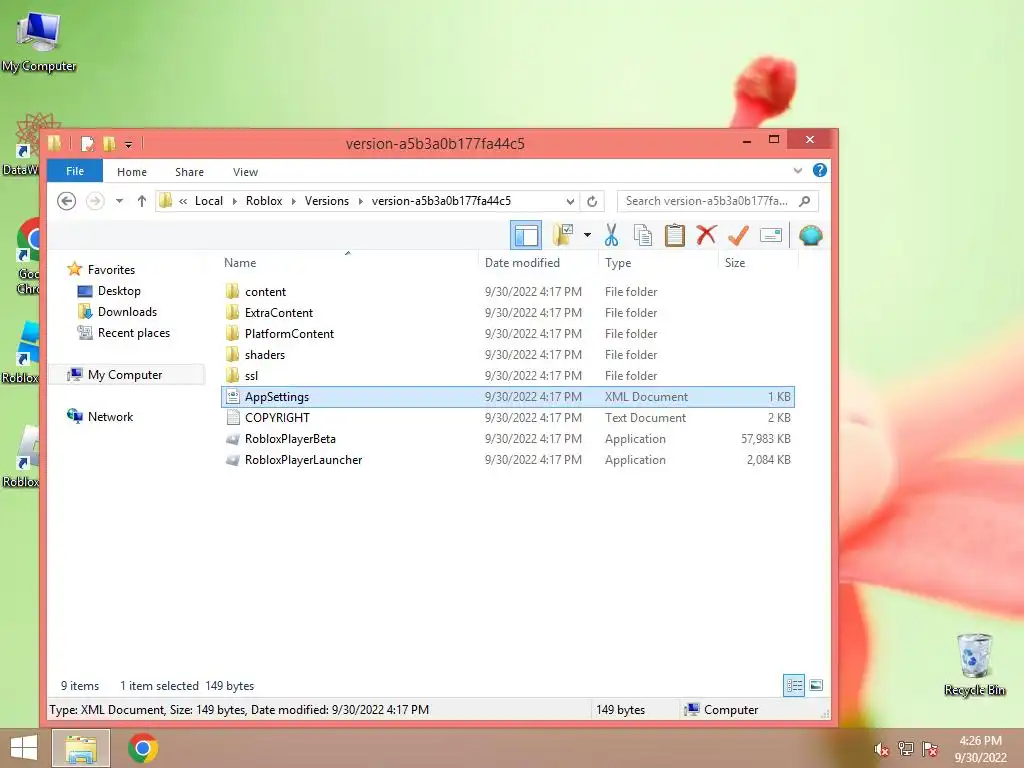Screen dimensions: 1024x768
Task: Click Local in the breadcrumb path
Action: (209, 201)
